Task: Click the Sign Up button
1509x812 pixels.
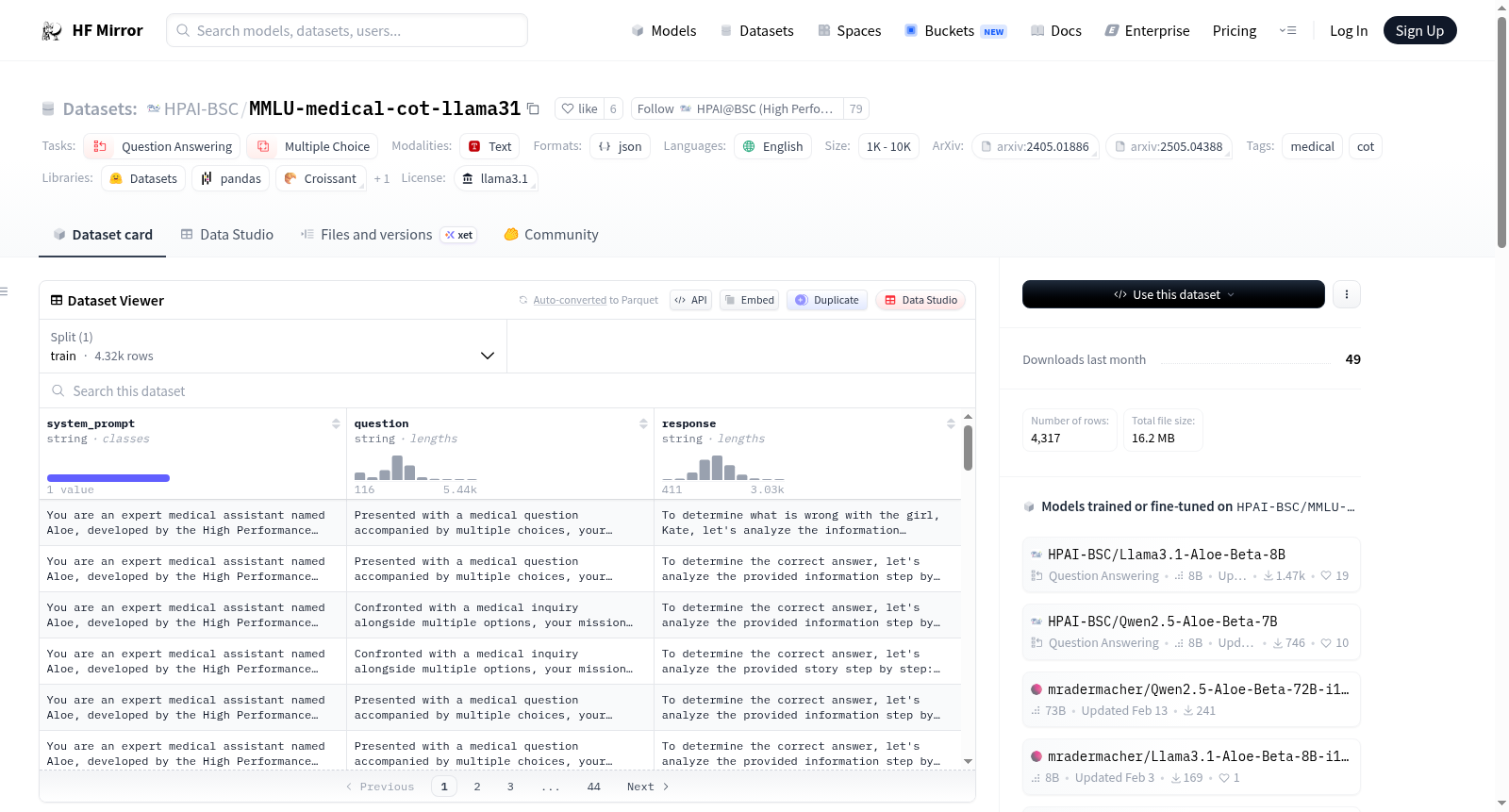Action: pyautogui.click(x=1419, y=30)
